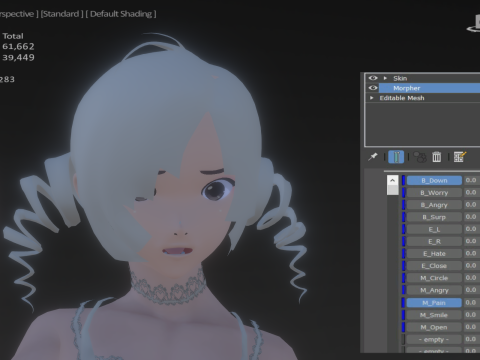
Task: Click channel list scroll up arrow
Action: click(x=392, y=180)
